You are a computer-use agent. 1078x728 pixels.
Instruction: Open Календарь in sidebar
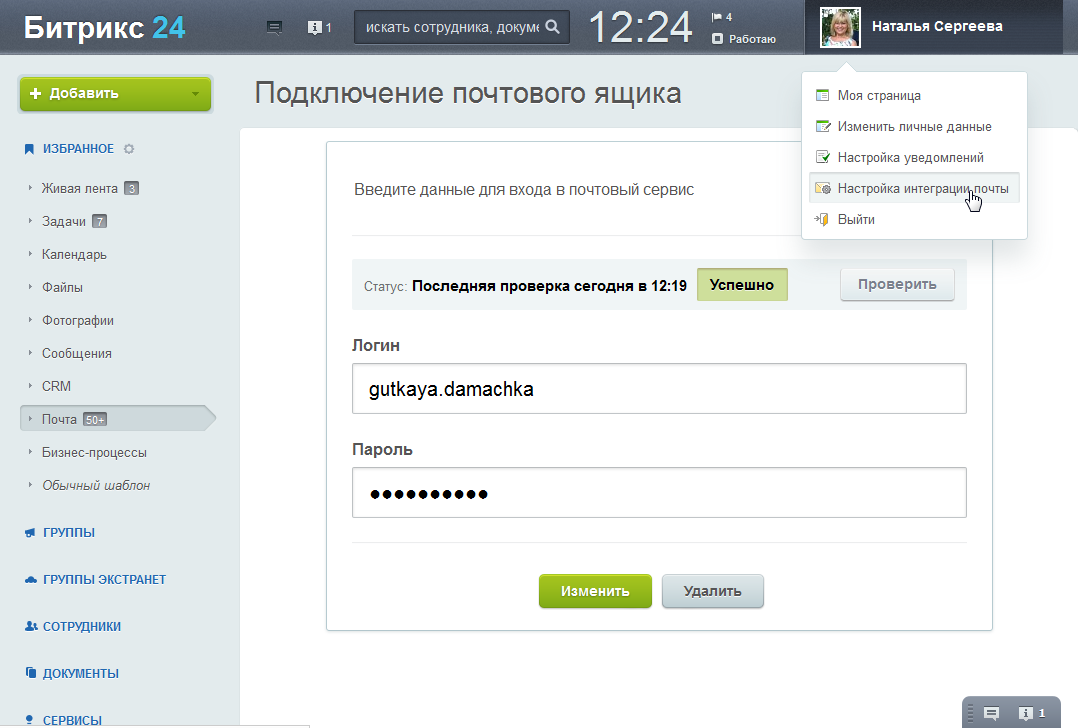[74, 254]
